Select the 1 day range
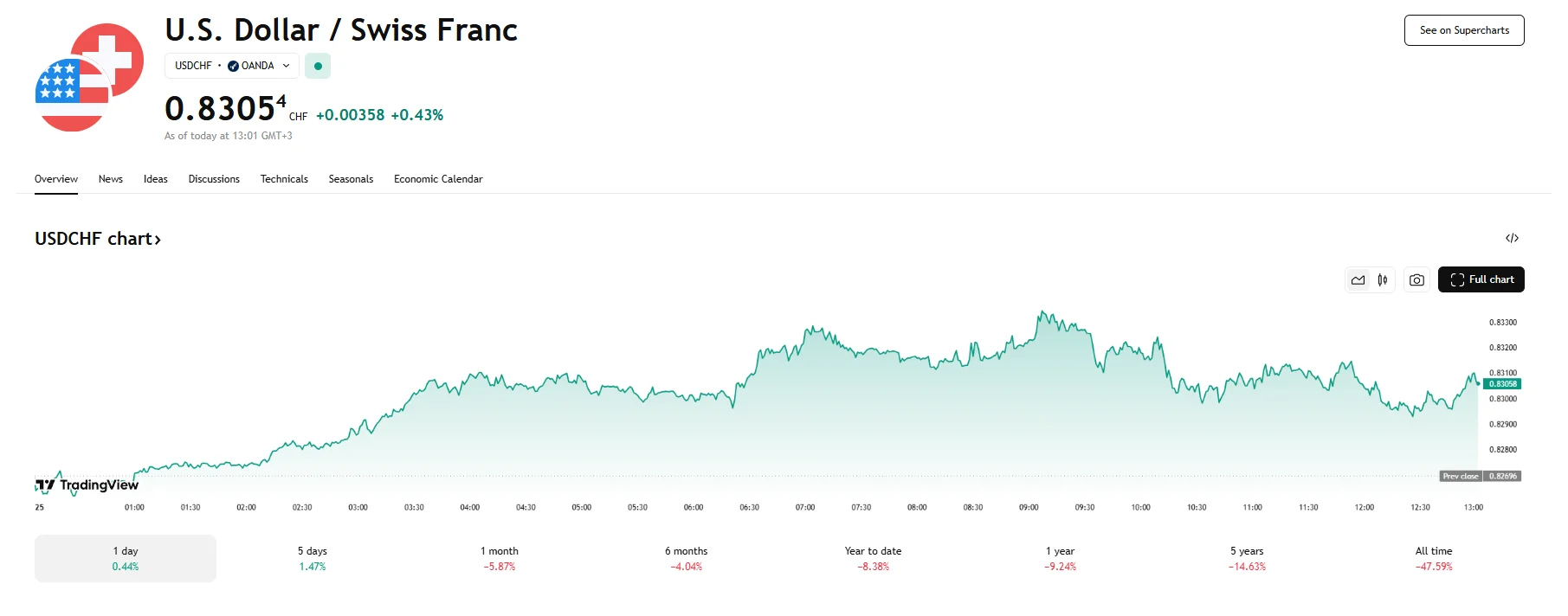 click(x=126, y=558)
